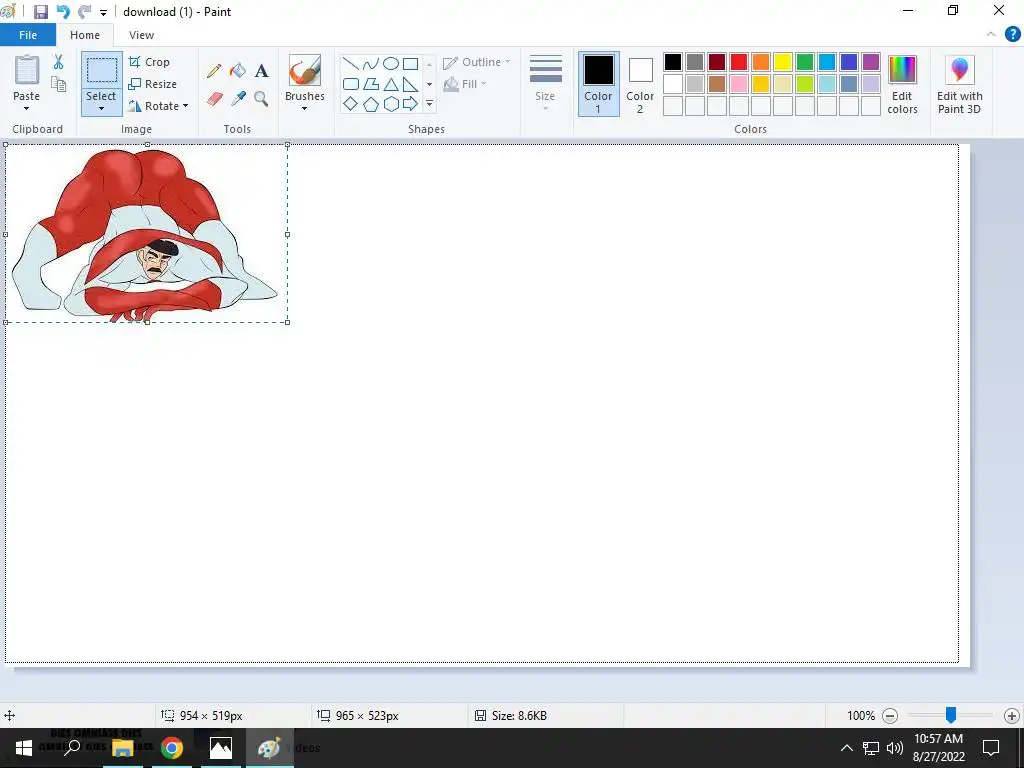
Task: Pick the red color swatch
Action: (x=739, y=62)
